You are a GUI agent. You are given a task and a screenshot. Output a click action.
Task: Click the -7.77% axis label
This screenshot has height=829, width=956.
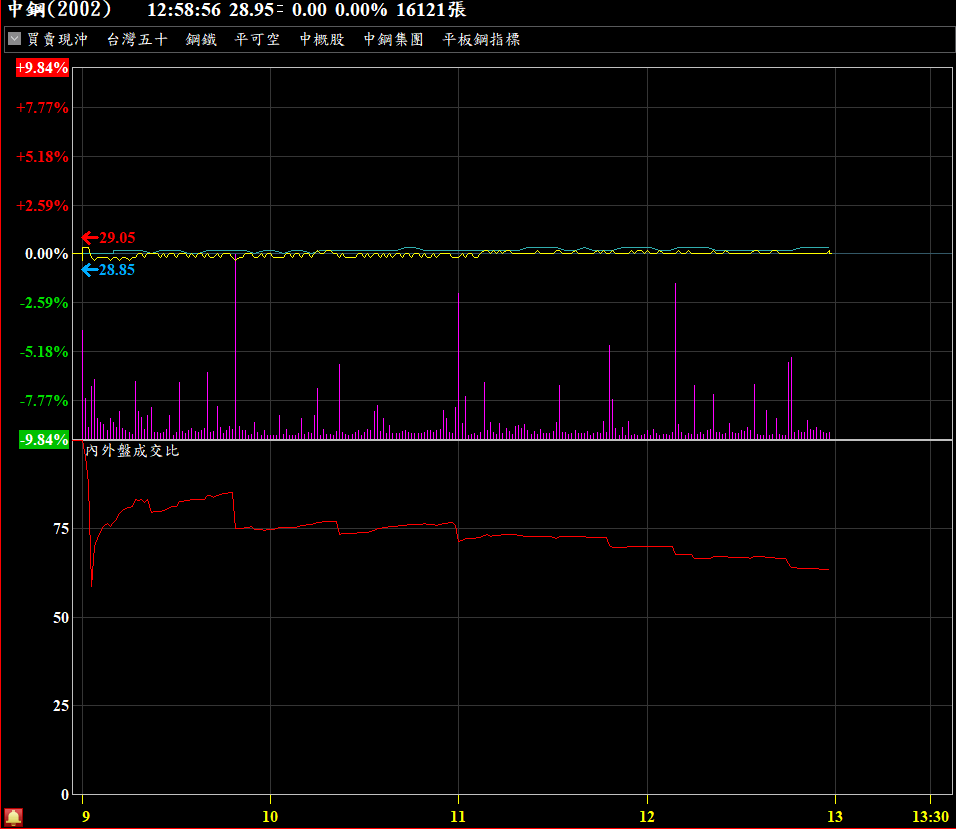coord(44,400)
